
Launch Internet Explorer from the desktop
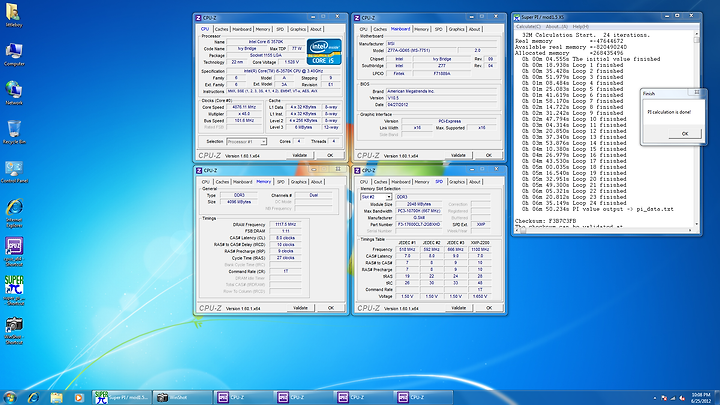coord(14,214)
